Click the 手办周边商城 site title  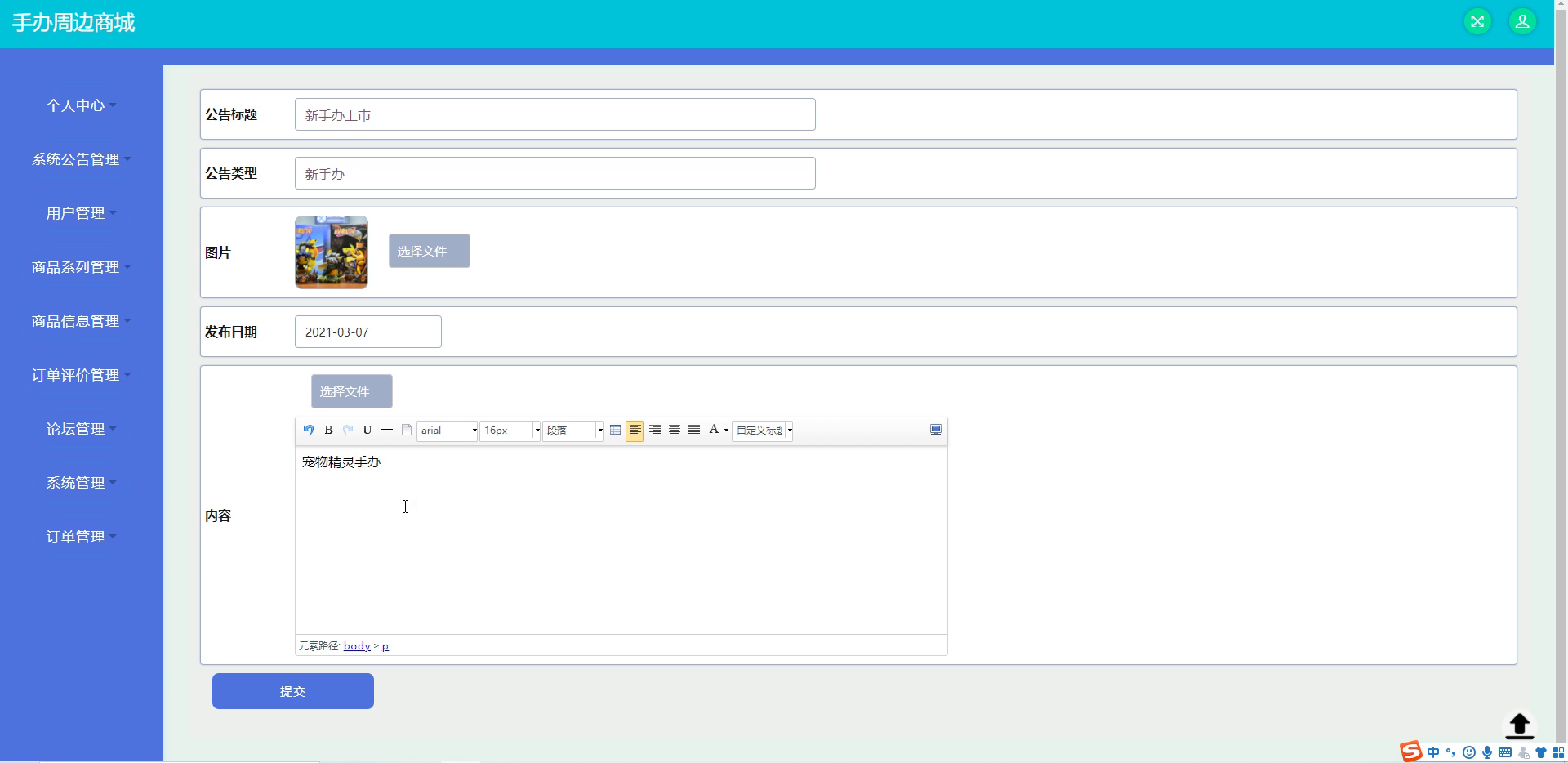click(x=73, y=22)
